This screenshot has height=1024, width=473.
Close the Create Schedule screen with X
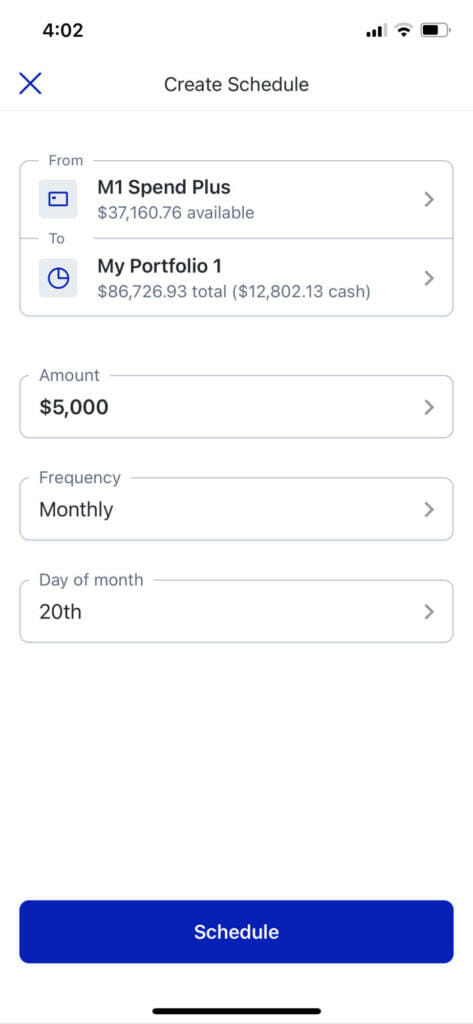click(x=30, y=84)
